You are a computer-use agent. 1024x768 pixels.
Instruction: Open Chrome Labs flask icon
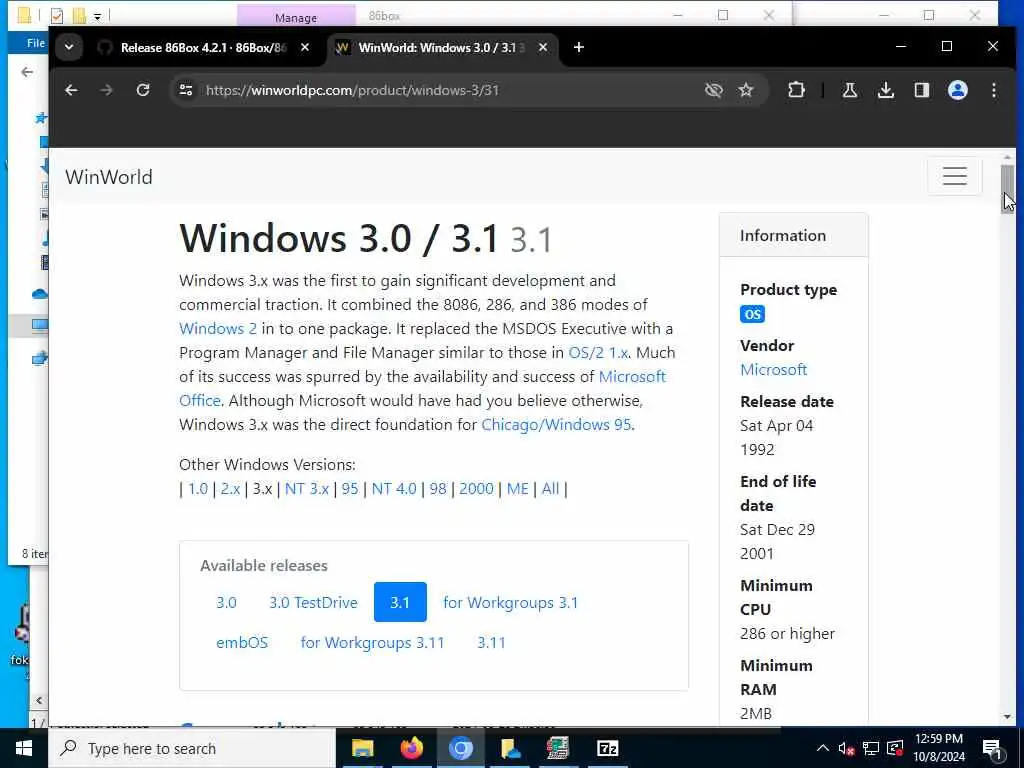850,90
